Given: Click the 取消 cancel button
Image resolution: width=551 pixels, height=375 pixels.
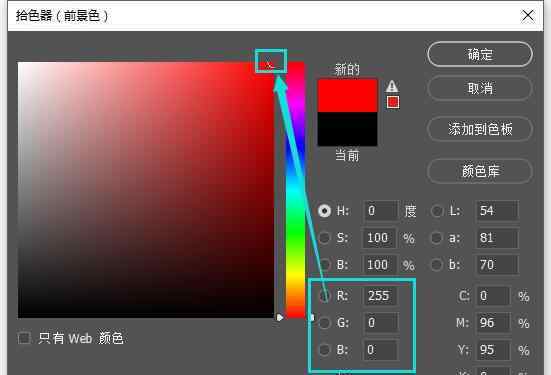Looking at the screenshot, I should click(480, 88).
